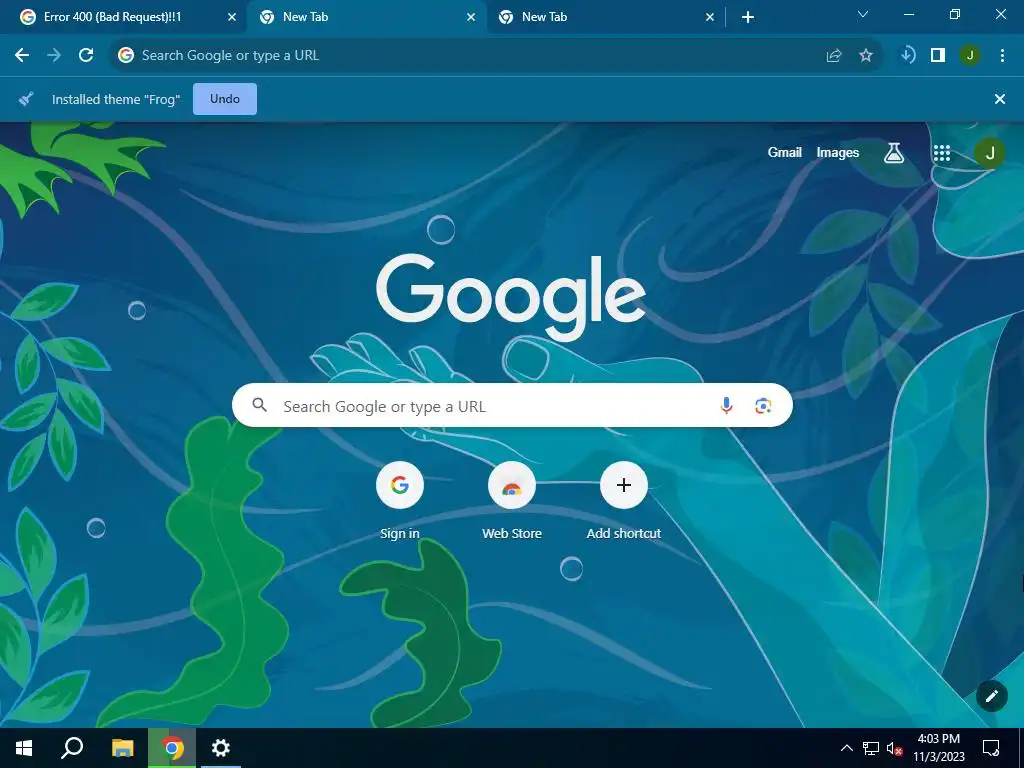Open Settings gear in taskbar

[221, 748]
